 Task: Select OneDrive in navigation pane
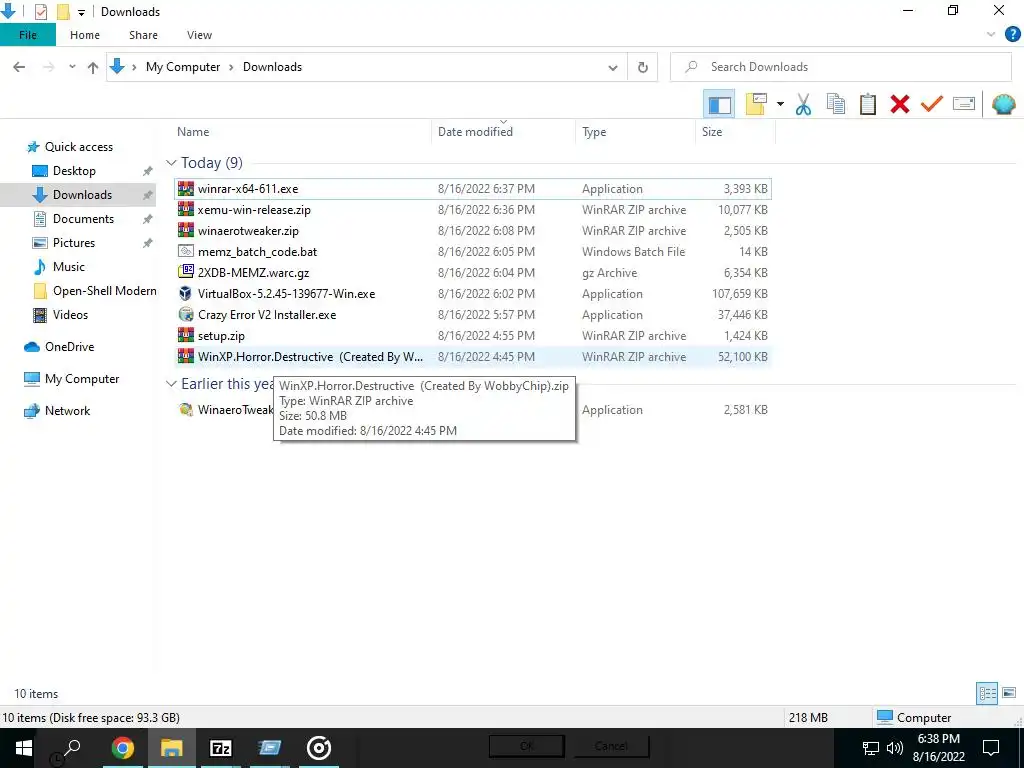(69, 347)
